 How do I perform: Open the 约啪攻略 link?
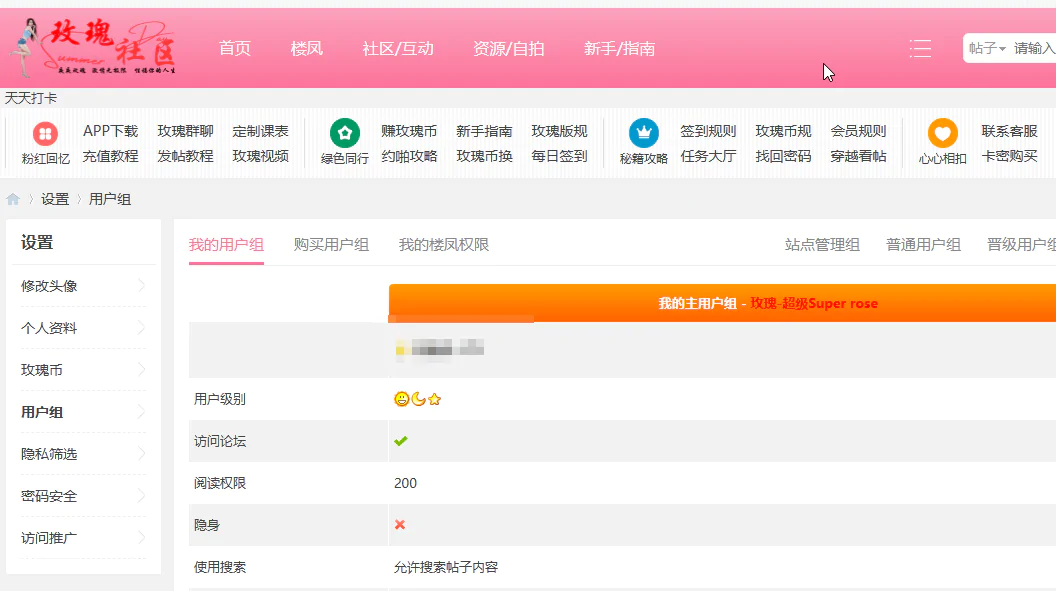click(409, 156)
